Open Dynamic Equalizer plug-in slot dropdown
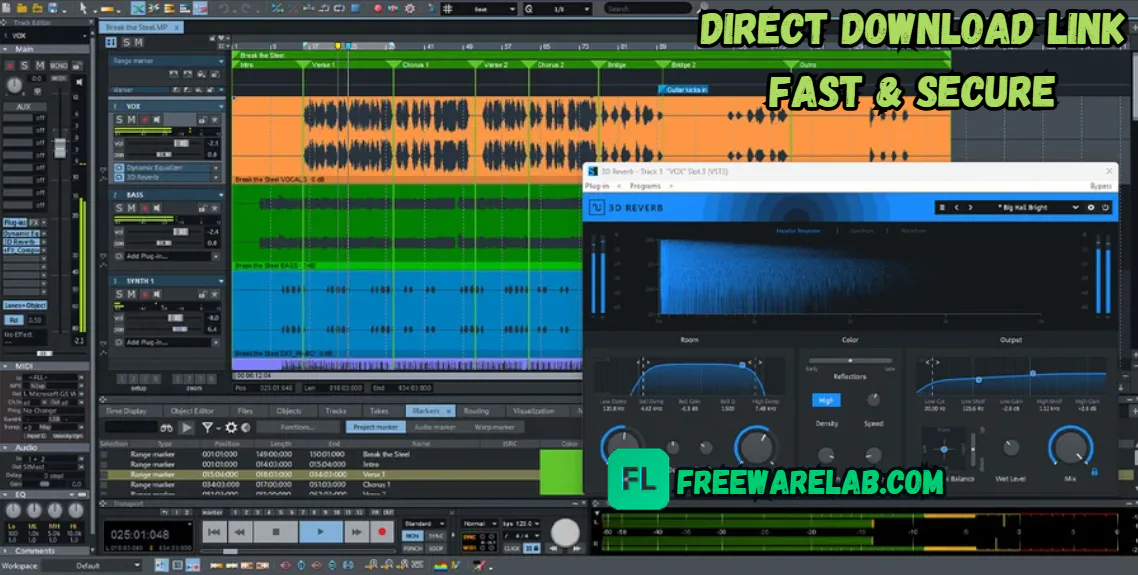The height and width of the screenshot is (575, 1138). click(x=216, y=168)
